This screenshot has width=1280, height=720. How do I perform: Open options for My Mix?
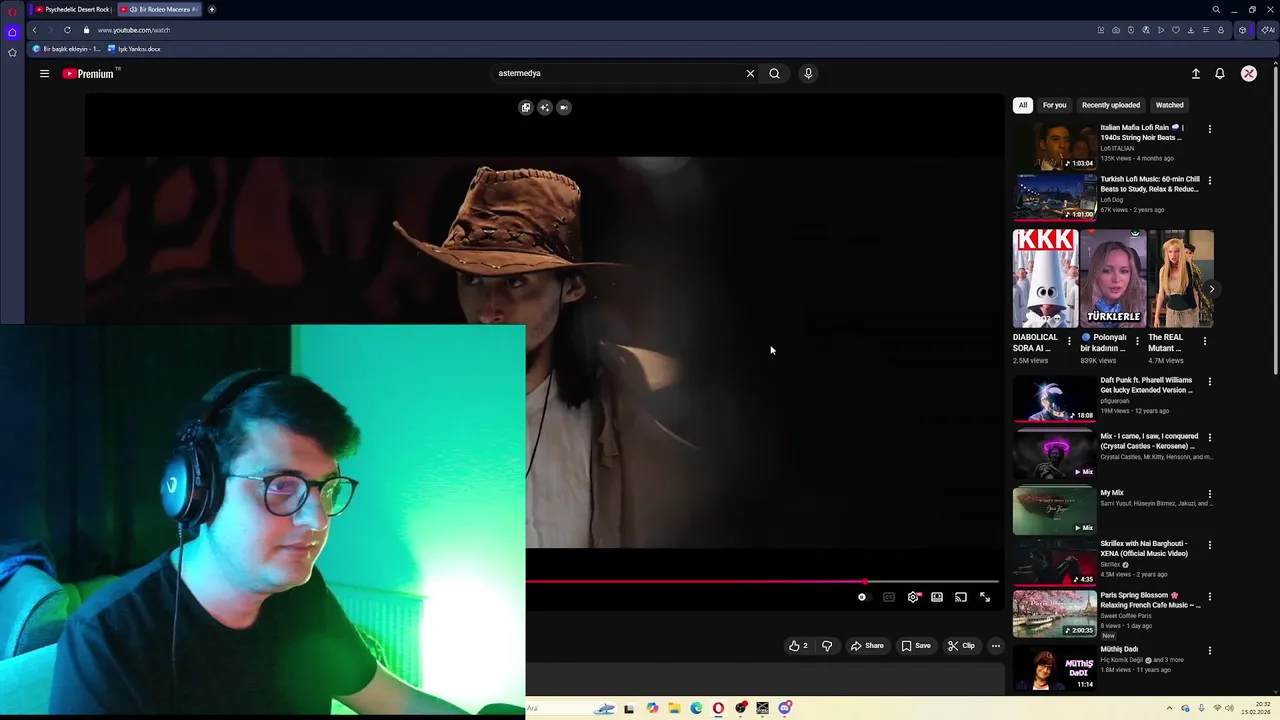click(x=1209, y=494)
